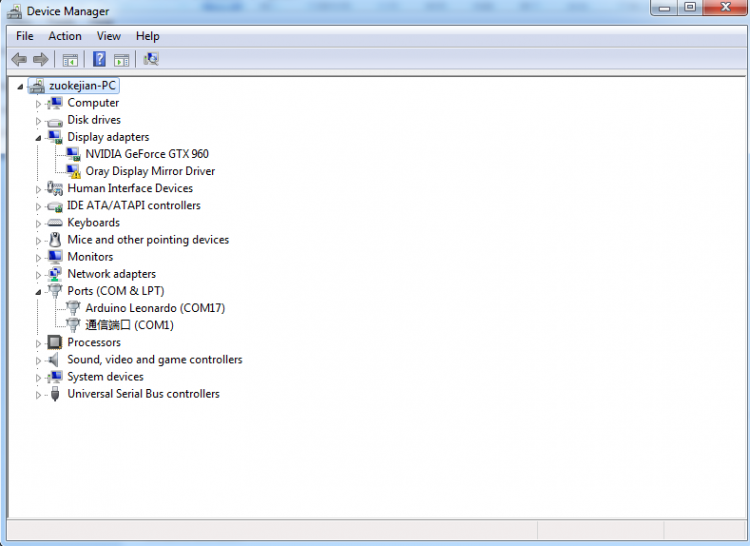Open Help via blue question mark icon

coord(99,59)
